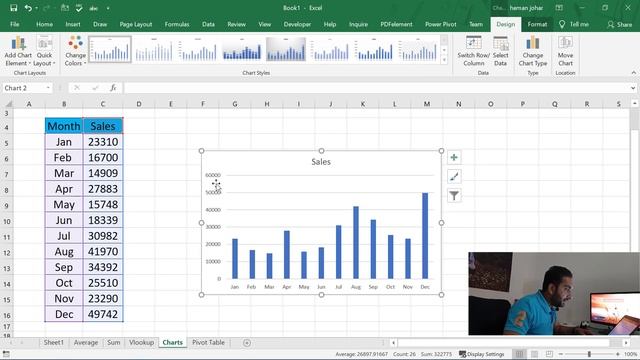Click the Move Chart button

click(565, 51)
